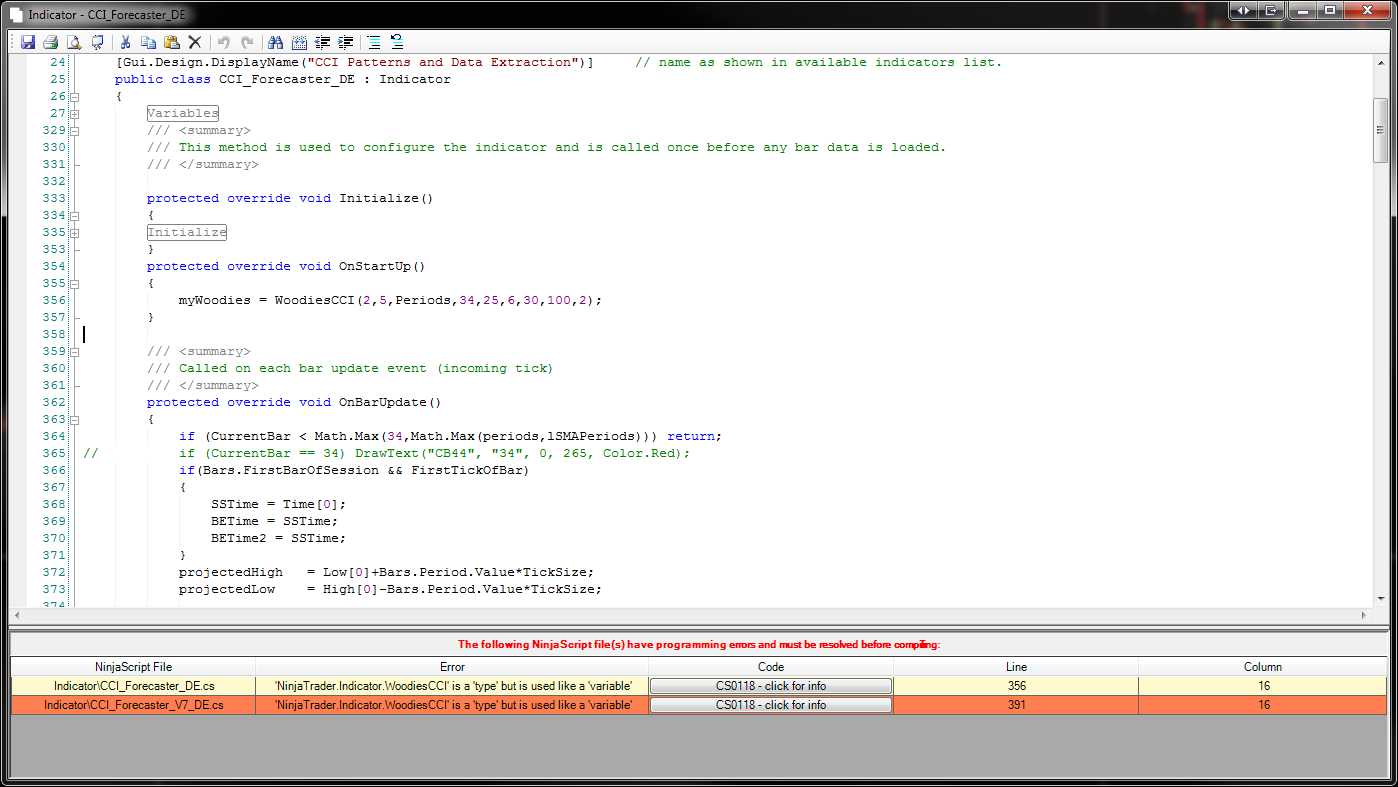
Task: Click the Column column header
Action: 1263,667
